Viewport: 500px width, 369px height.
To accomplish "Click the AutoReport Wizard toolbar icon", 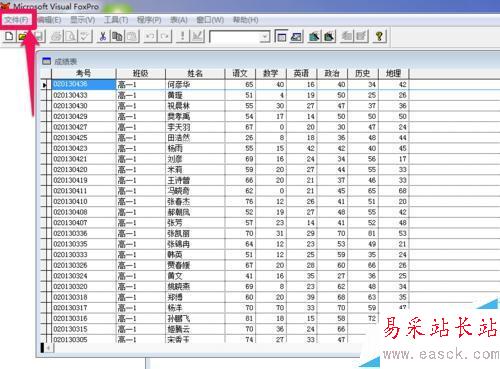I will (361, 36).
